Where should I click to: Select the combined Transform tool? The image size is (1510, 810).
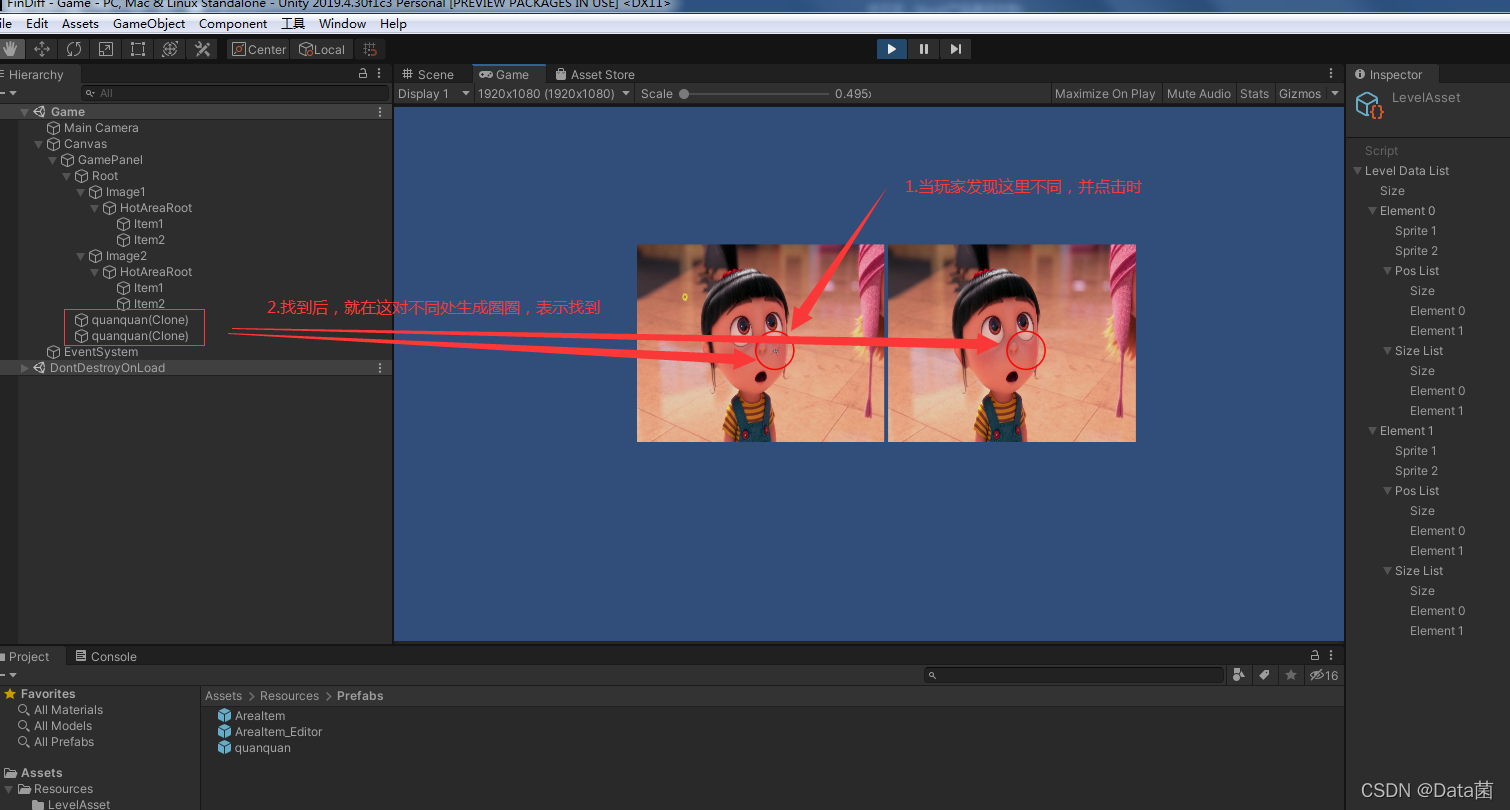pyautogui.click(x=170, y=49)
